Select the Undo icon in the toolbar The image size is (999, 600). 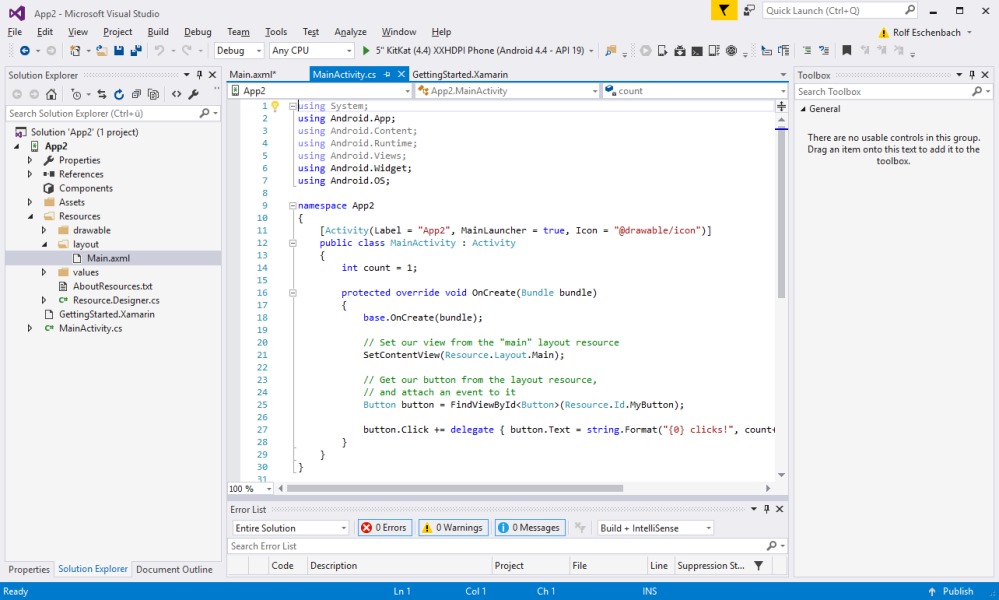click(161, 50)
